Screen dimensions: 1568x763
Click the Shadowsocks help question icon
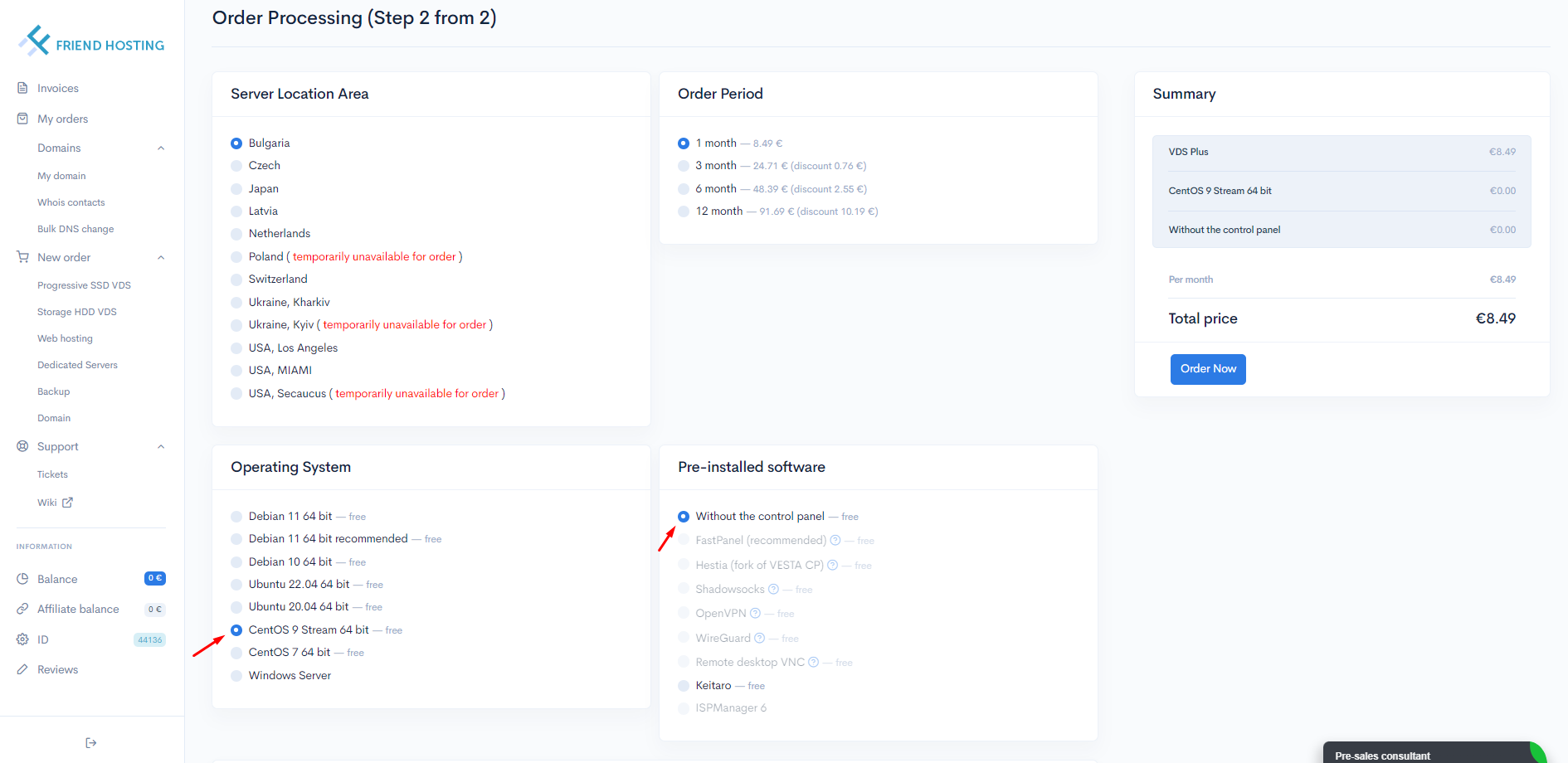(x=773, y=590)
